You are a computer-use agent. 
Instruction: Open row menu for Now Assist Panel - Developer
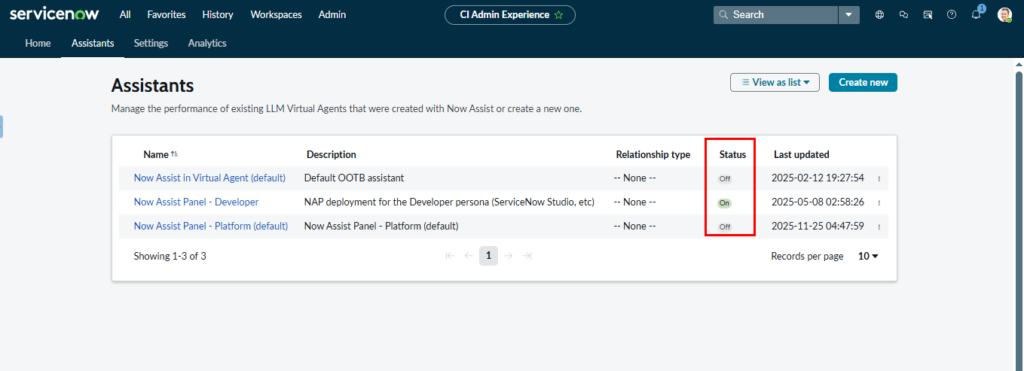[x=879, y=203]
